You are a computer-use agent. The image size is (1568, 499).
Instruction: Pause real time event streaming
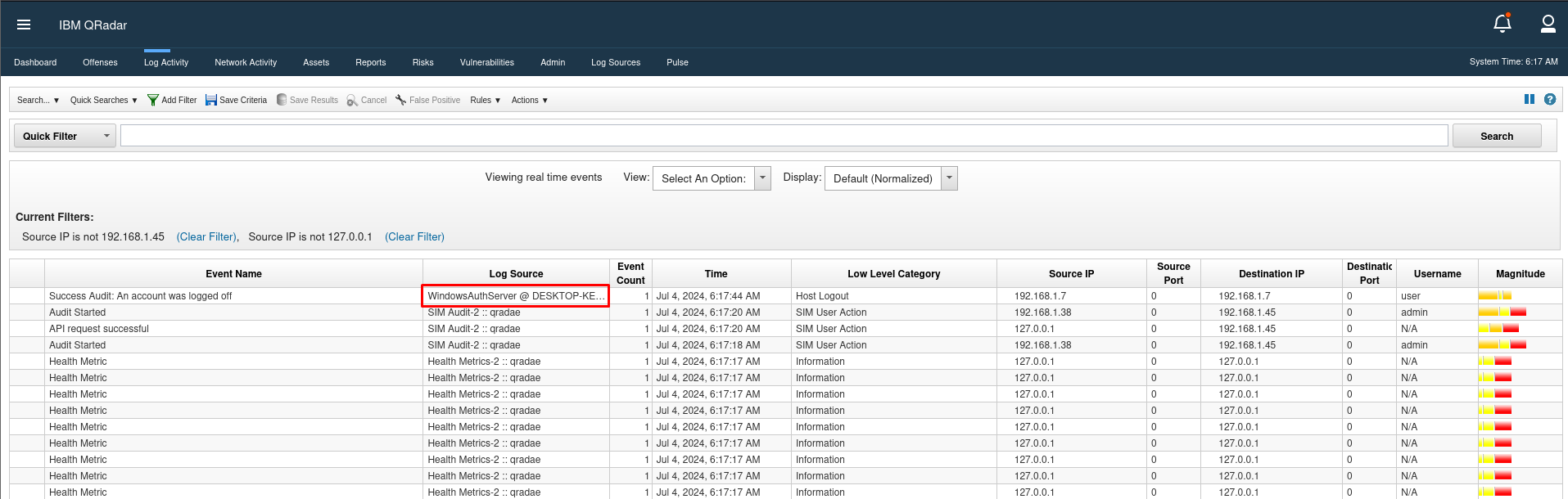(x=1529, y=99)
